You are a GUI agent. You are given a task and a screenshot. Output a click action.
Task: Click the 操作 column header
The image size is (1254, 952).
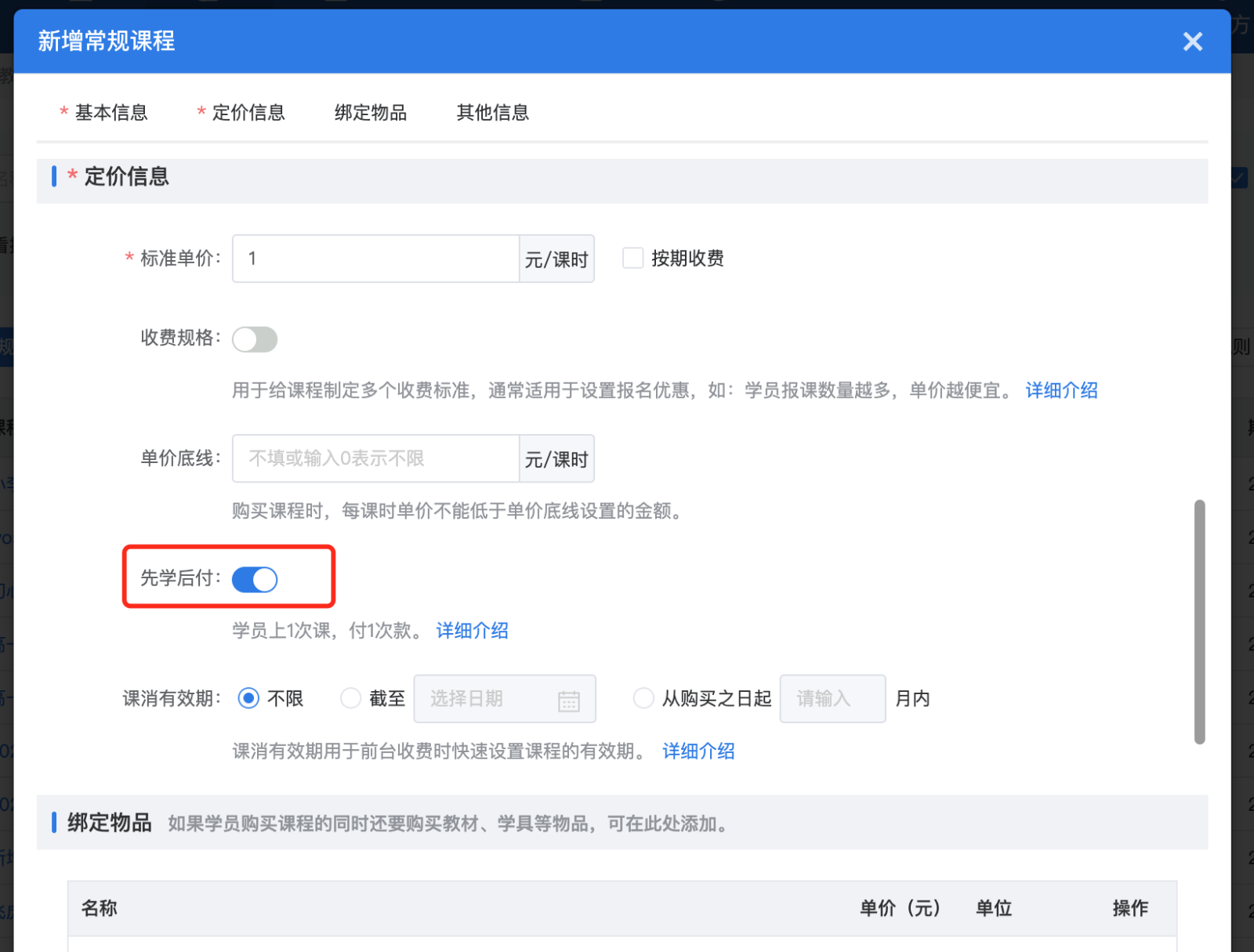[1130, 908]
